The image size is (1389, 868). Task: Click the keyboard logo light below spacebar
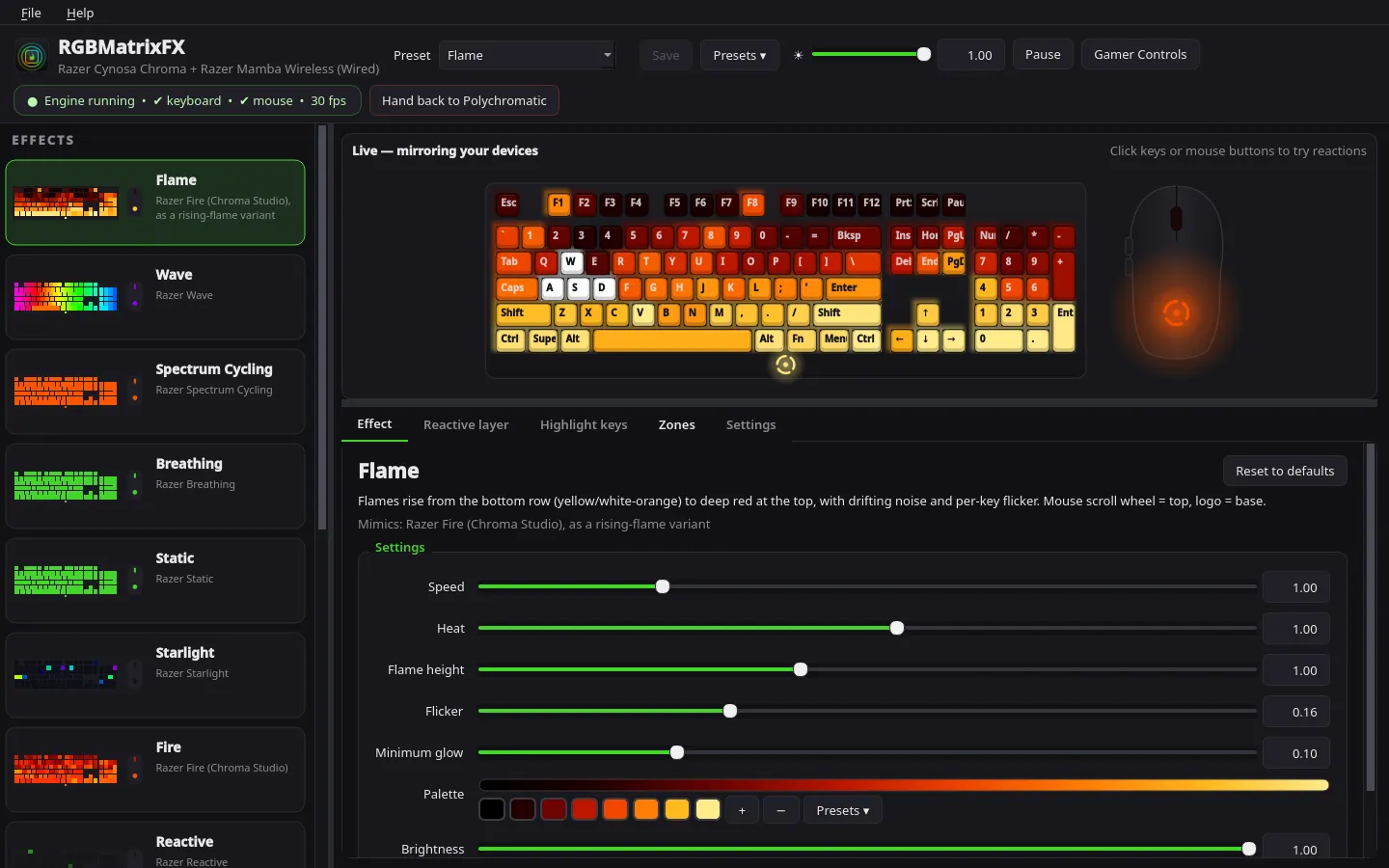point(785,365)
